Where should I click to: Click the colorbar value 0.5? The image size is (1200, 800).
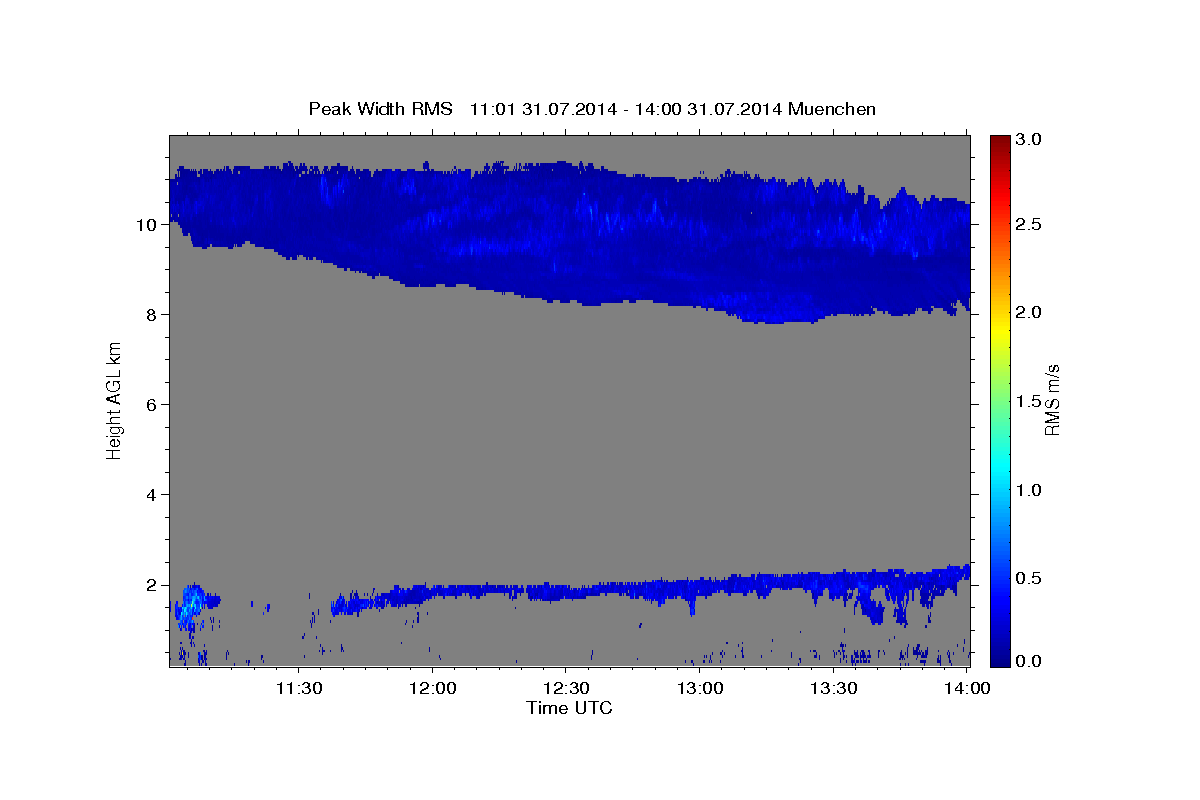[1029, 577]
